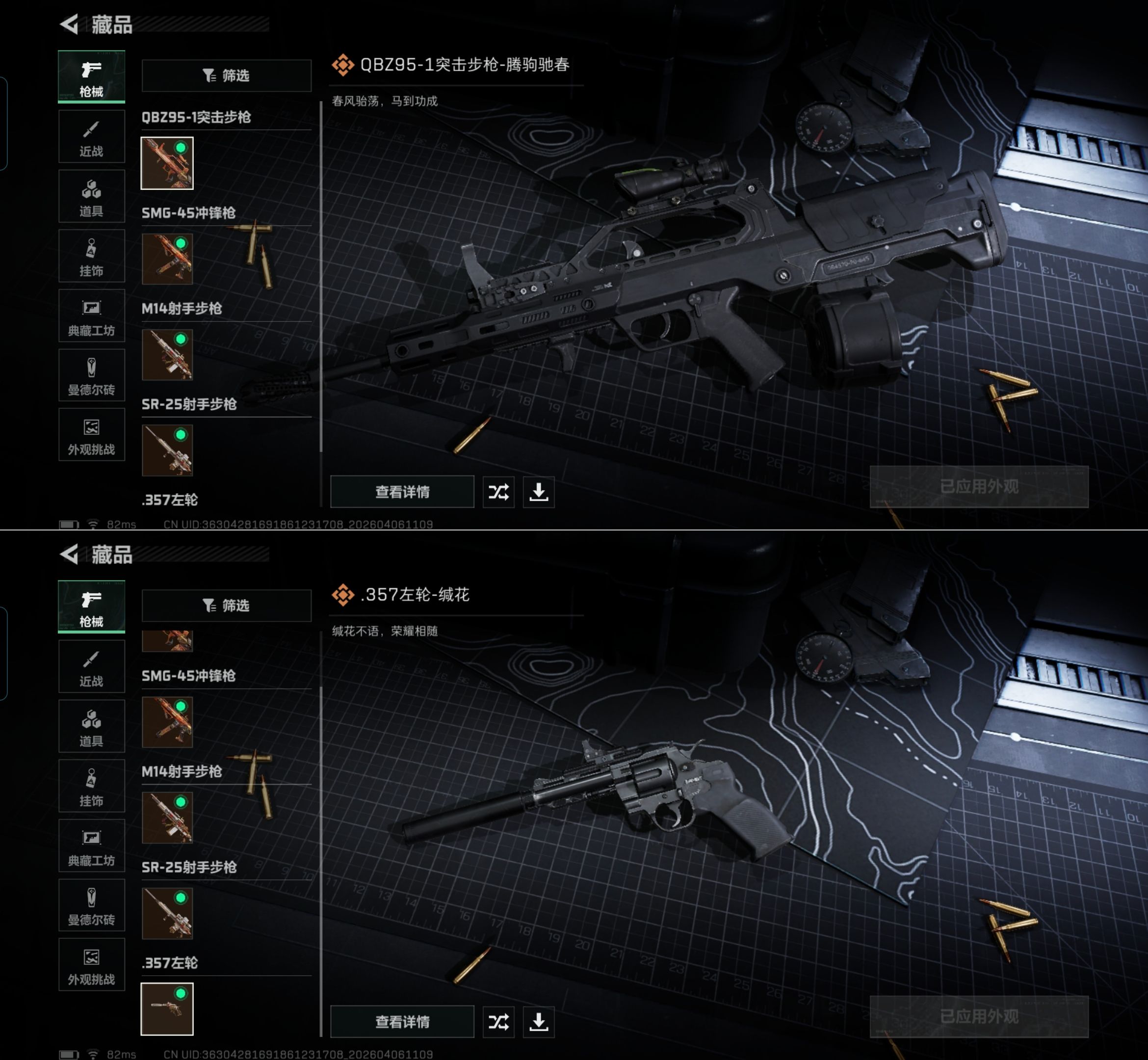Click 查看详情 under the QBZ95-1突击步枪-腾驹驰春 preview
Image resolution: width=1148 pixels, height=1060 pixels.
click(402, 492)
